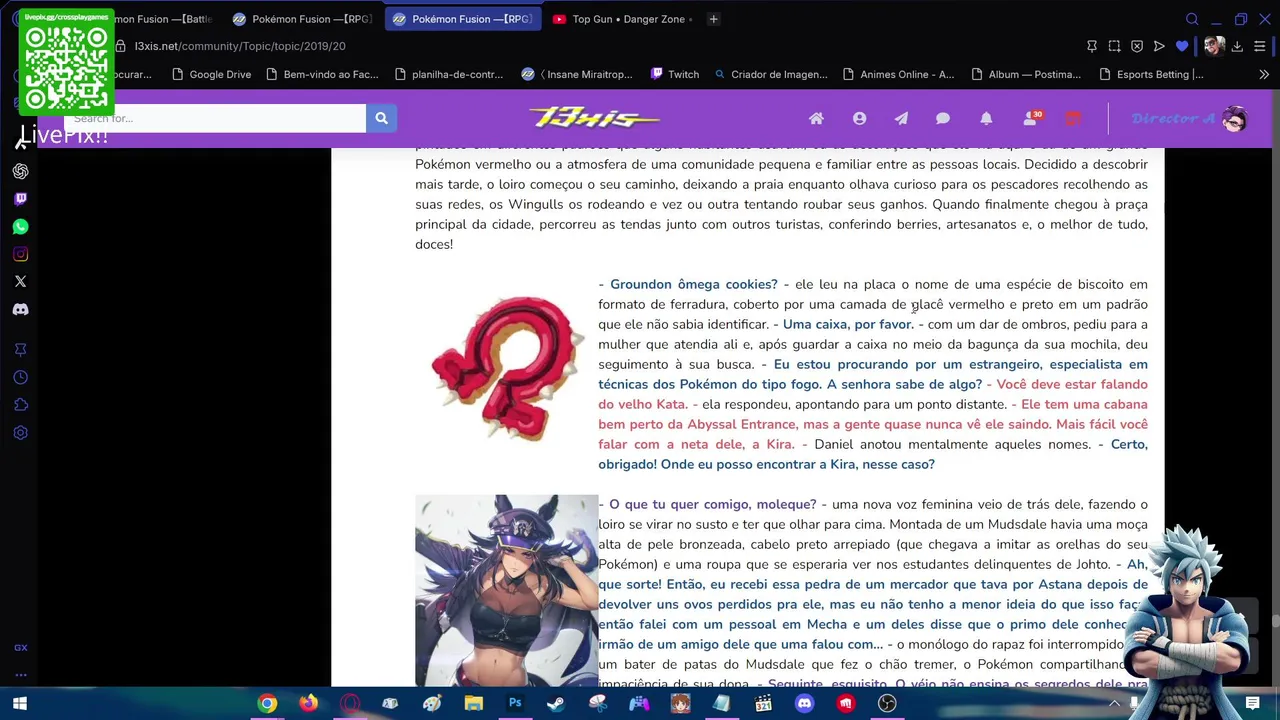The height and width of the screenshot is (720, 1280).
Task: Open the paper plane messages icon
Action: point(901,118)
